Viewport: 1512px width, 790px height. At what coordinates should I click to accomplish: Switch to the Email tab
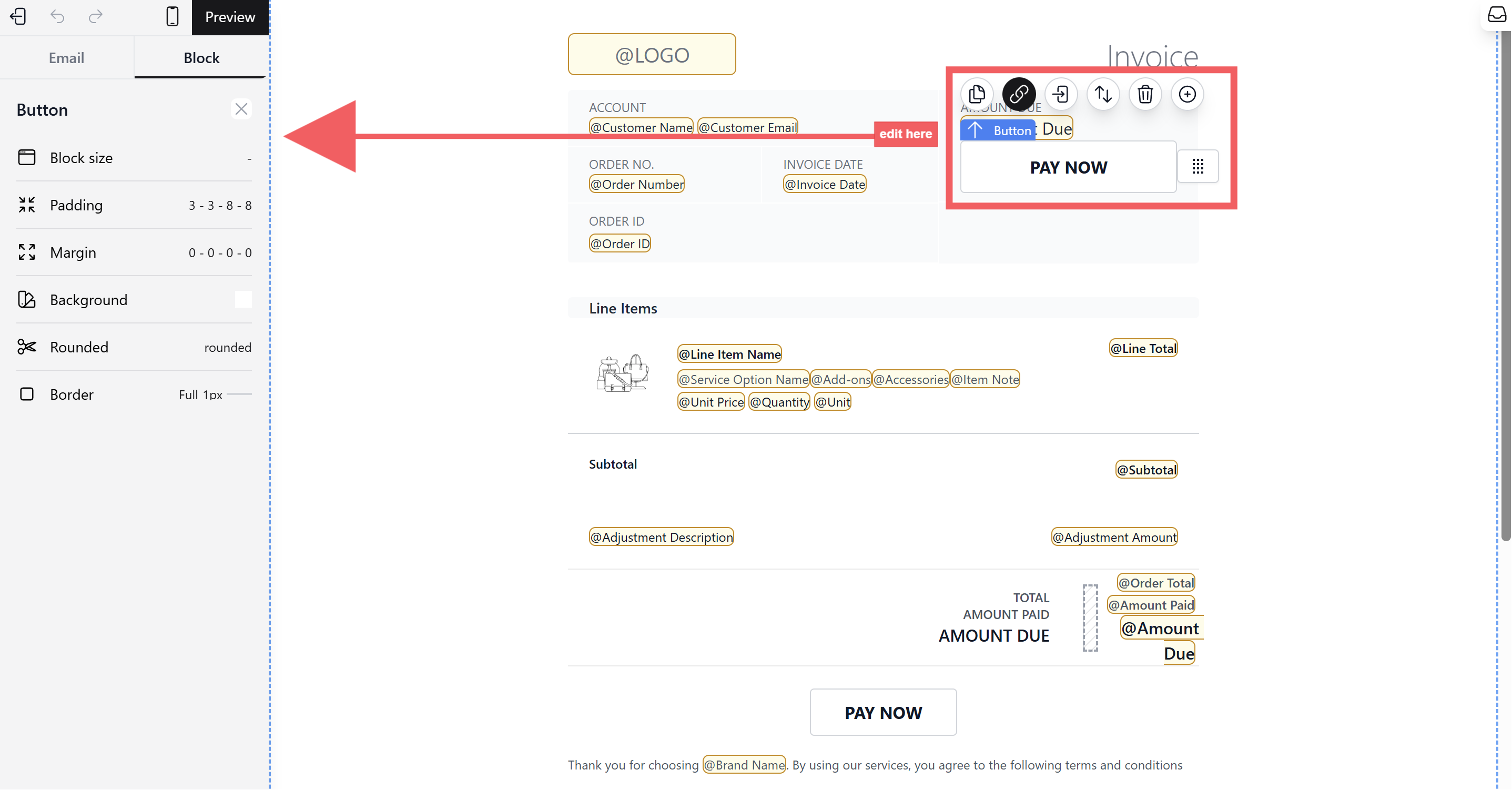point(66,57)
